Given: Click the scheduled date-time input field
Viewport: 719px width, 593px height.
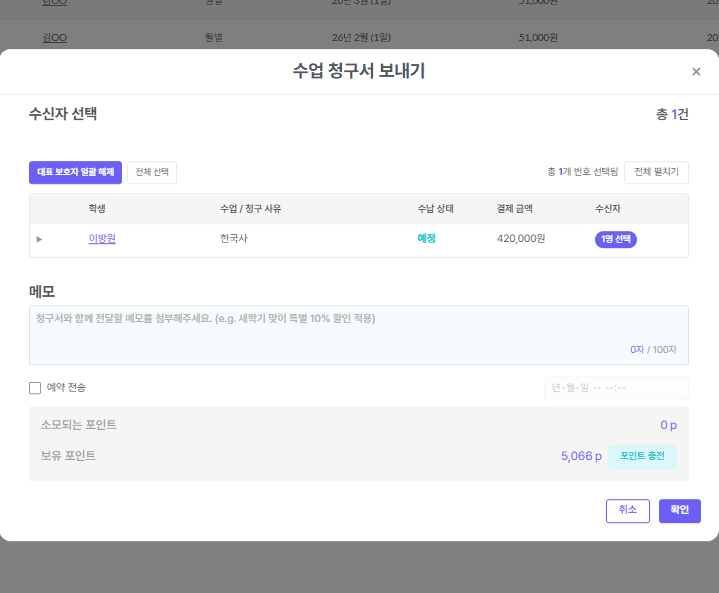Looking at the screenshot, I should point(615,388).
